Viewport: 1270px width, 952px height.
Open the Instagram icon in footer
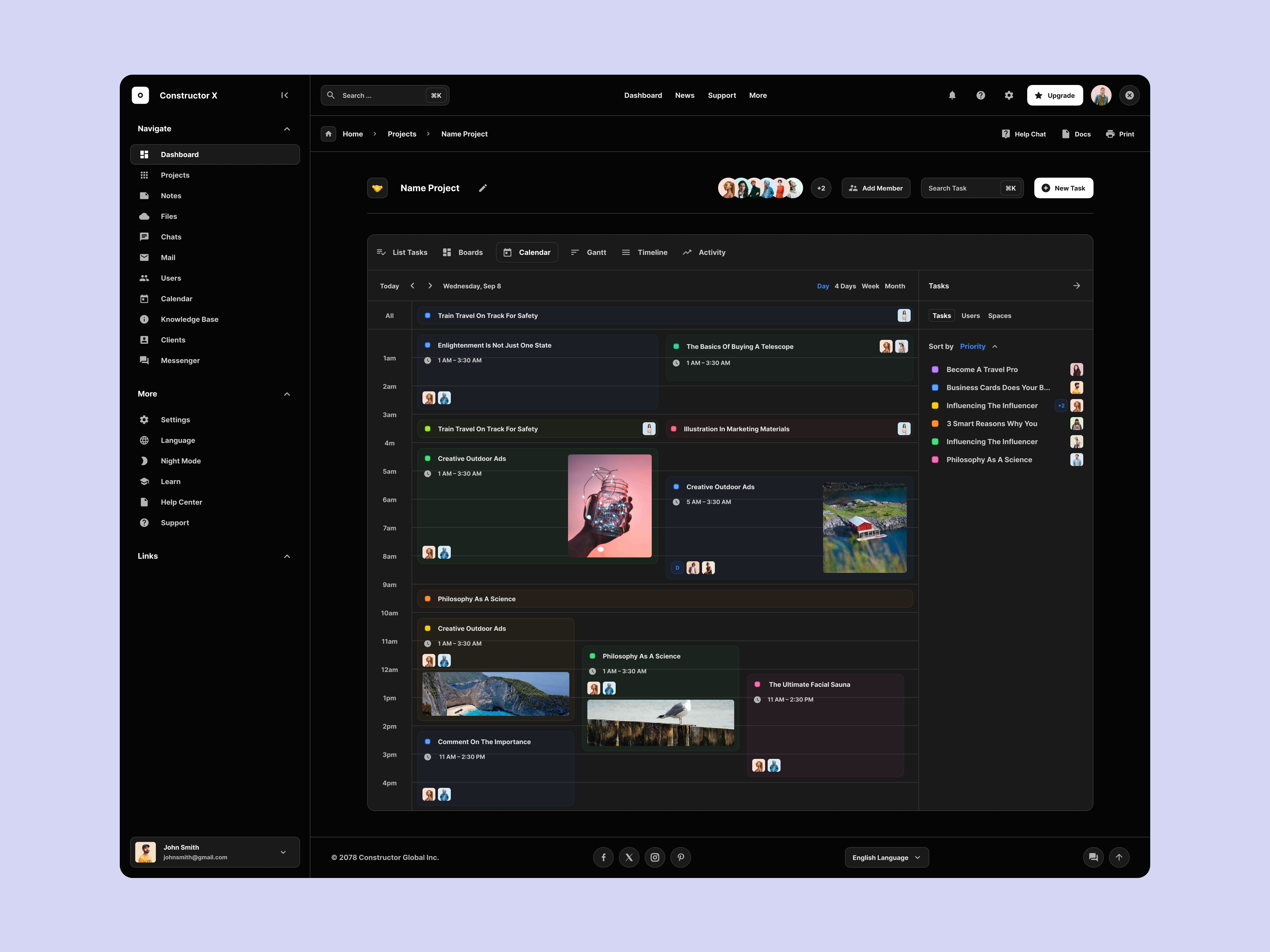click(655, 857)
